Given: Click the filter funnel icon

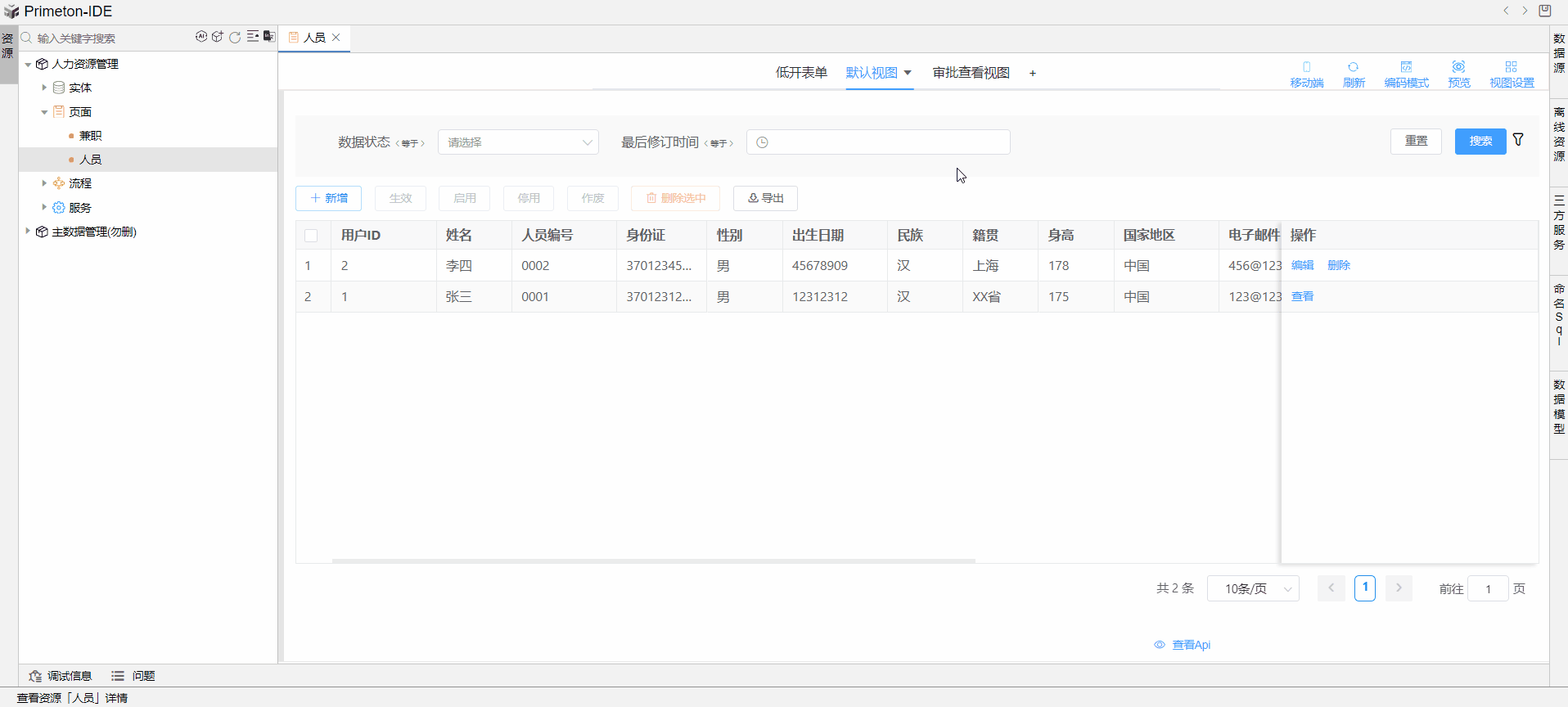Looking at the screenshot, I should click(1518, 140).
